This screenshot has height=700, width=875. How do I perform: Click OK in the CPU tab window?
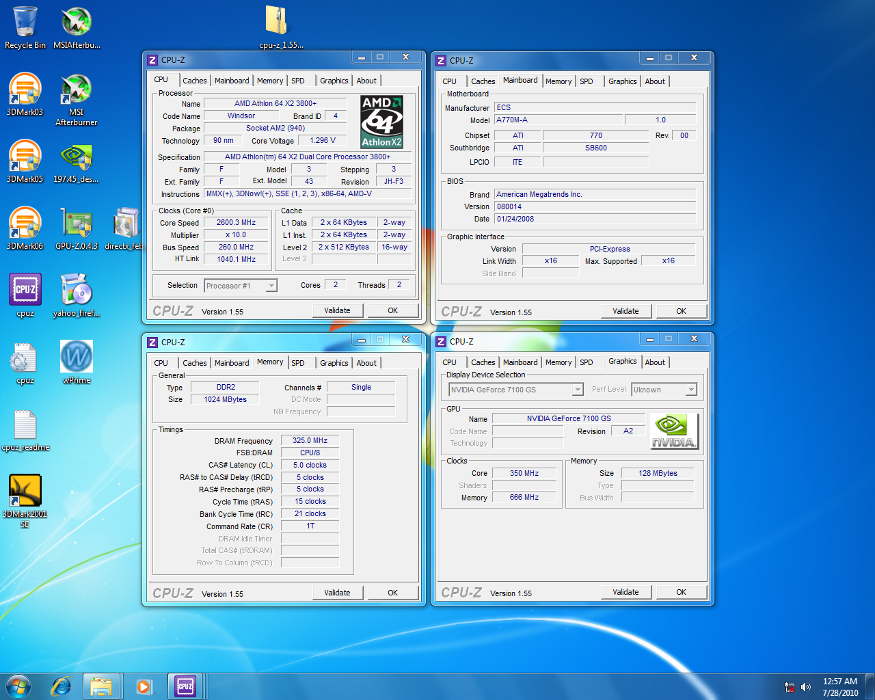tap(393, 310)
